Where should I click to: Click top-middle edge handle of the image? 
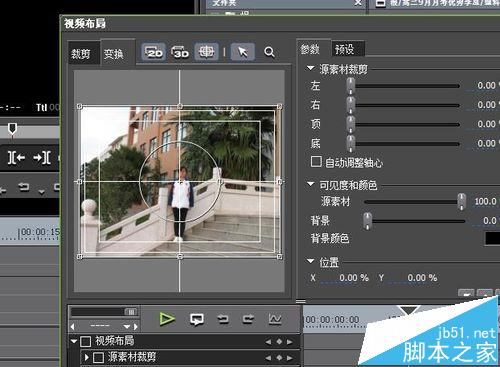click(x=180, y=106)
